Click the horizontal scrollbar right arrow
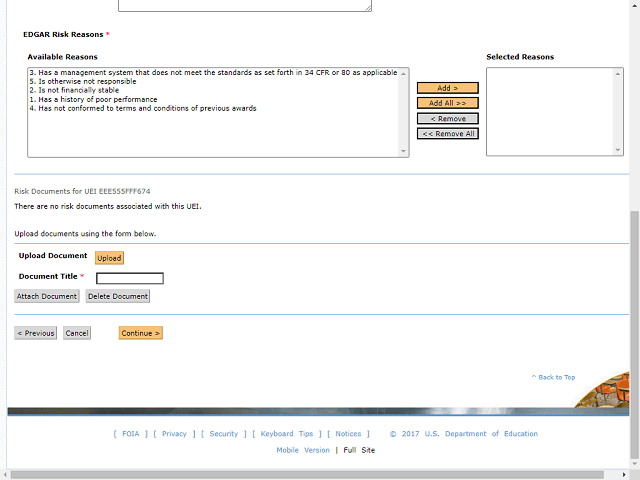 (624, 475)
